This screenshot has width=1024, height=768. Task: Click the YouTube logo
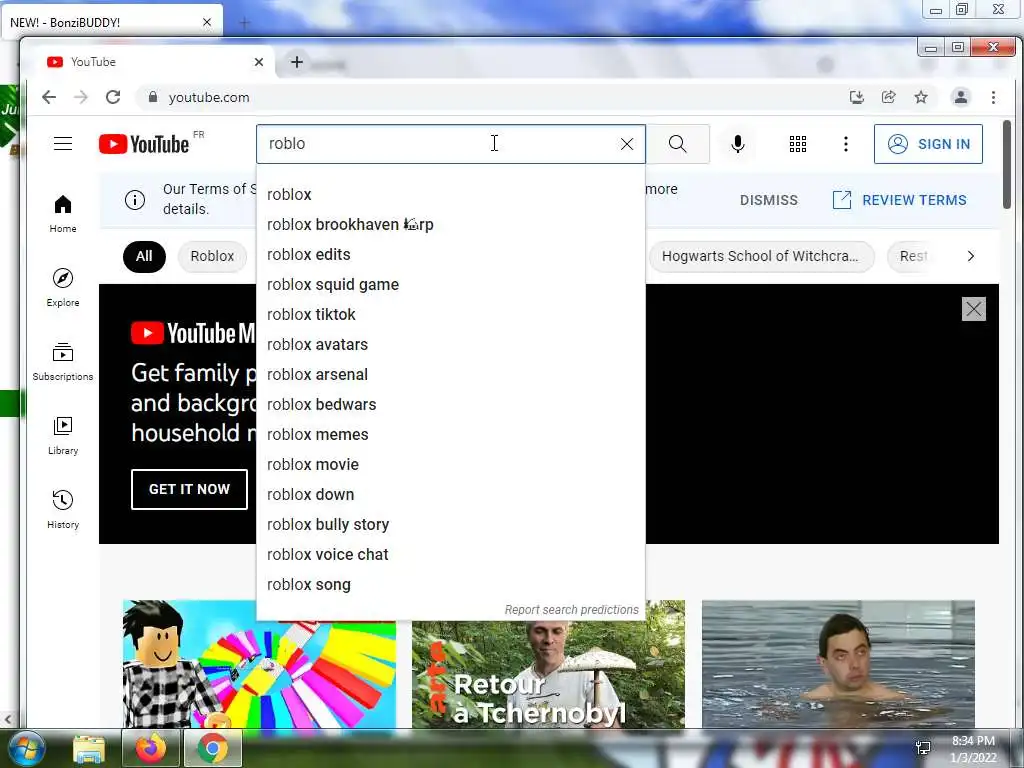coord(144,144)
